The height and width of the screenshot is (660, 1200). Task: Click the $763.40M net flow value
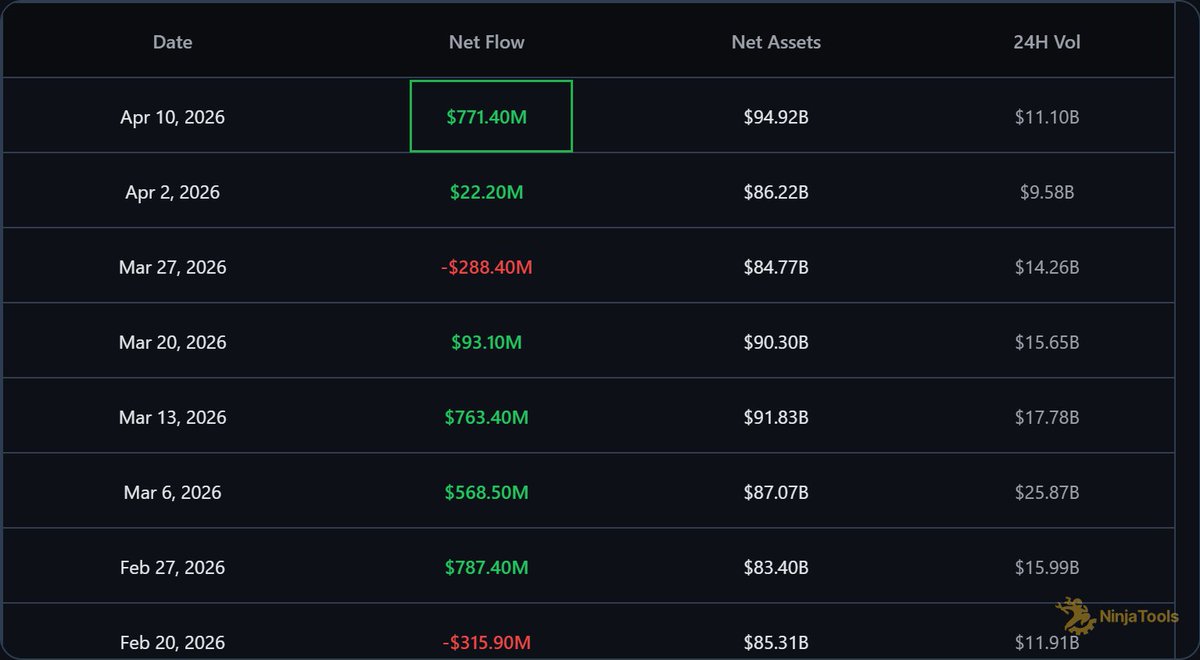point(486,417)
